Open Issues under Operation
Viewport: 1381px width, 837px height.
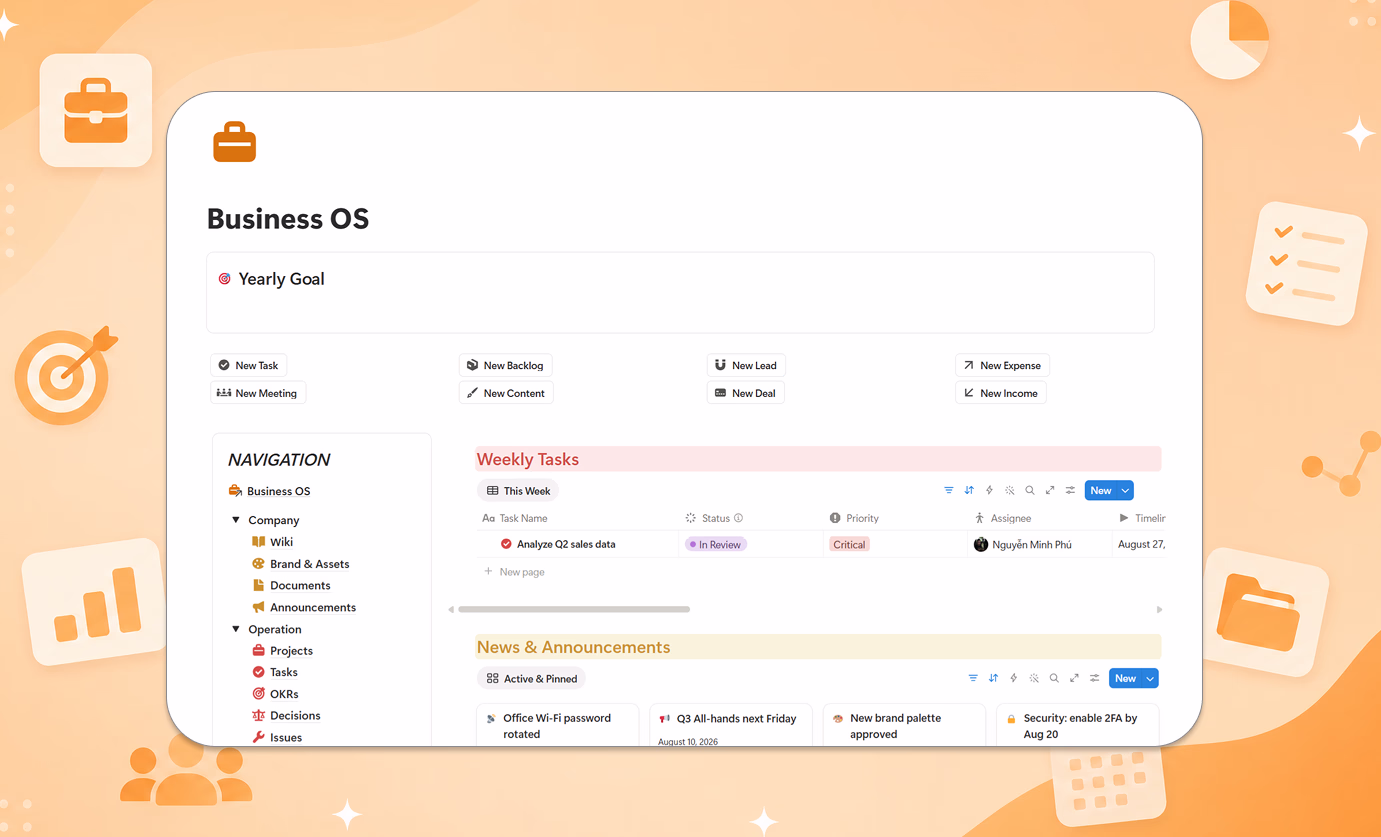(x=277, y=738)
